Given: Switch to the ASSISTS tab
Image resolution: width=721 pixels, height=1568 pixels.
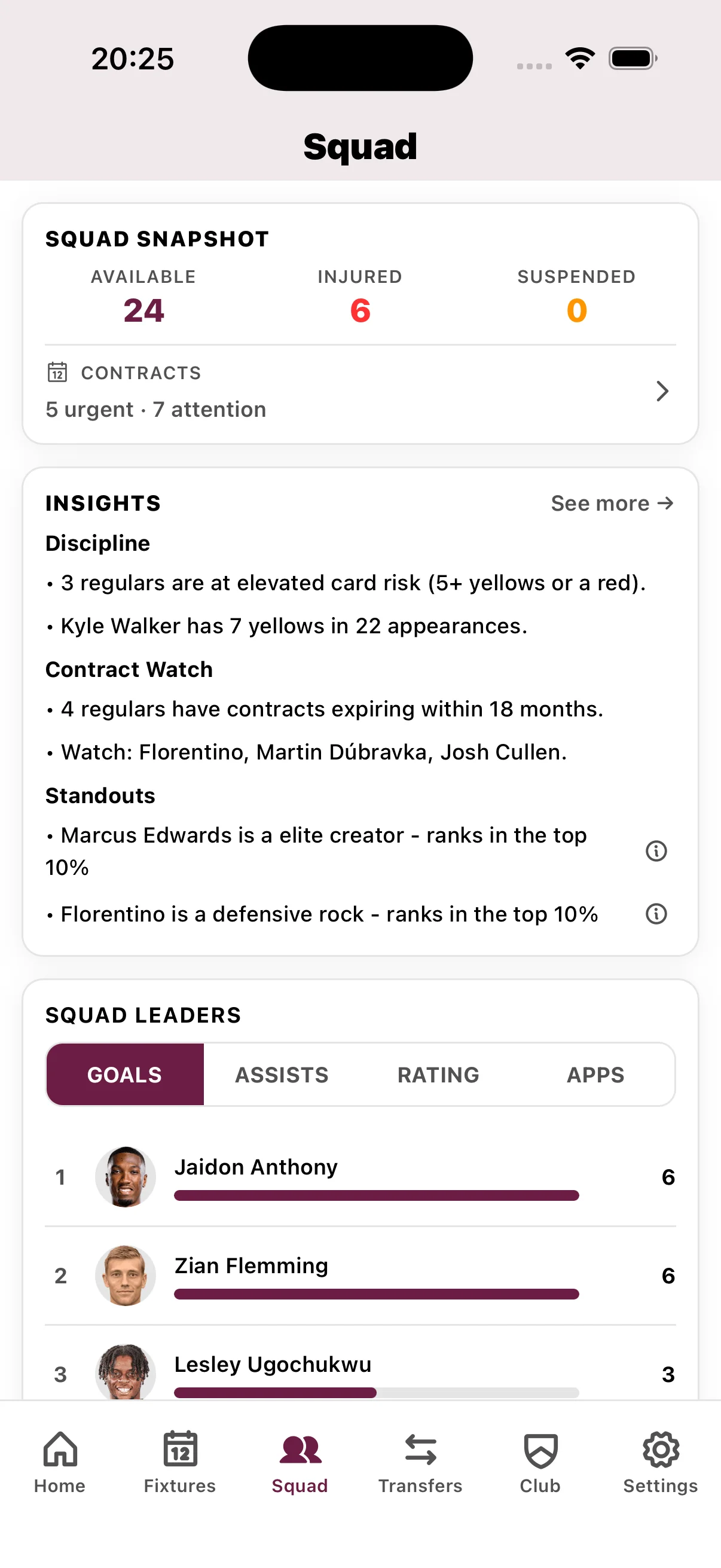Looking at the screenshot, I should click(x=281, y=1075).
